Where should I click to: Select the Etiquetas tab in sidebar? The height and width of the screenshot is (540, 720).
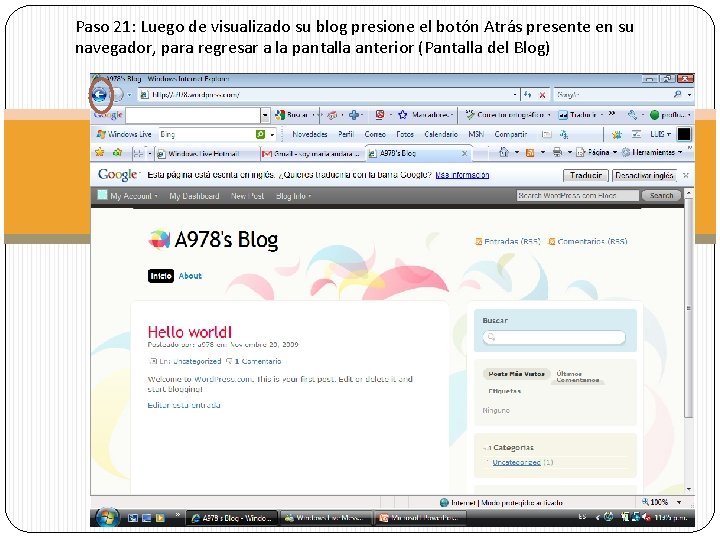pyautogui.click(x=504, y=391)
